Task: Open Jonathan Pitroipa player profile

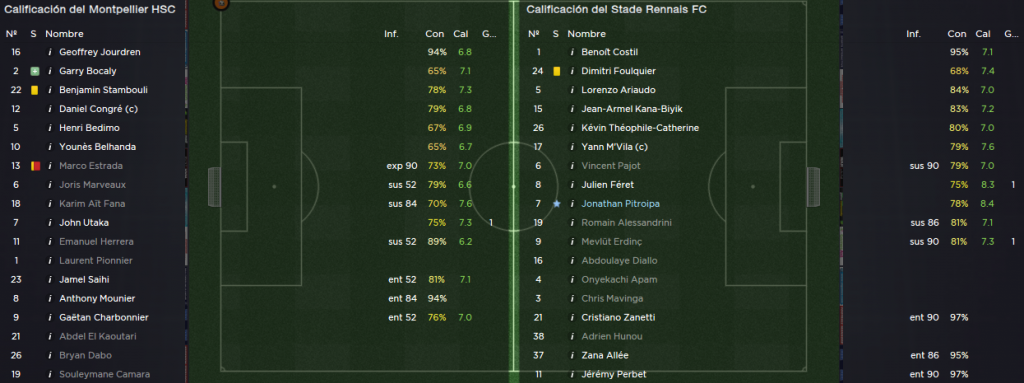Action: pyautogui.click(x=618, y=204)
